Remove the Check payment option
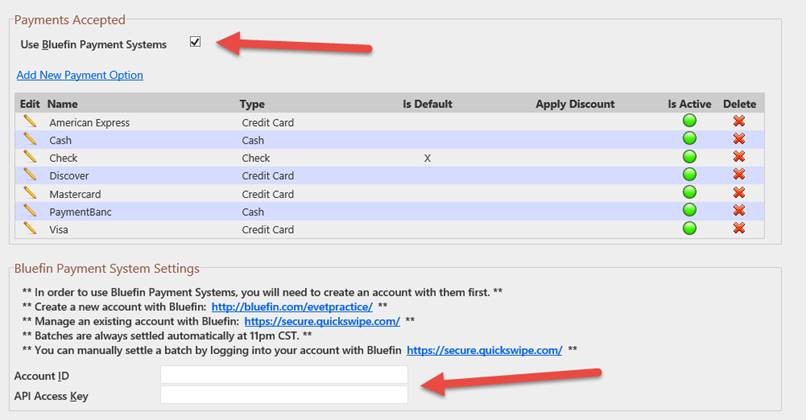This screenshot has height=420, width=806. (x=739, y=156)
